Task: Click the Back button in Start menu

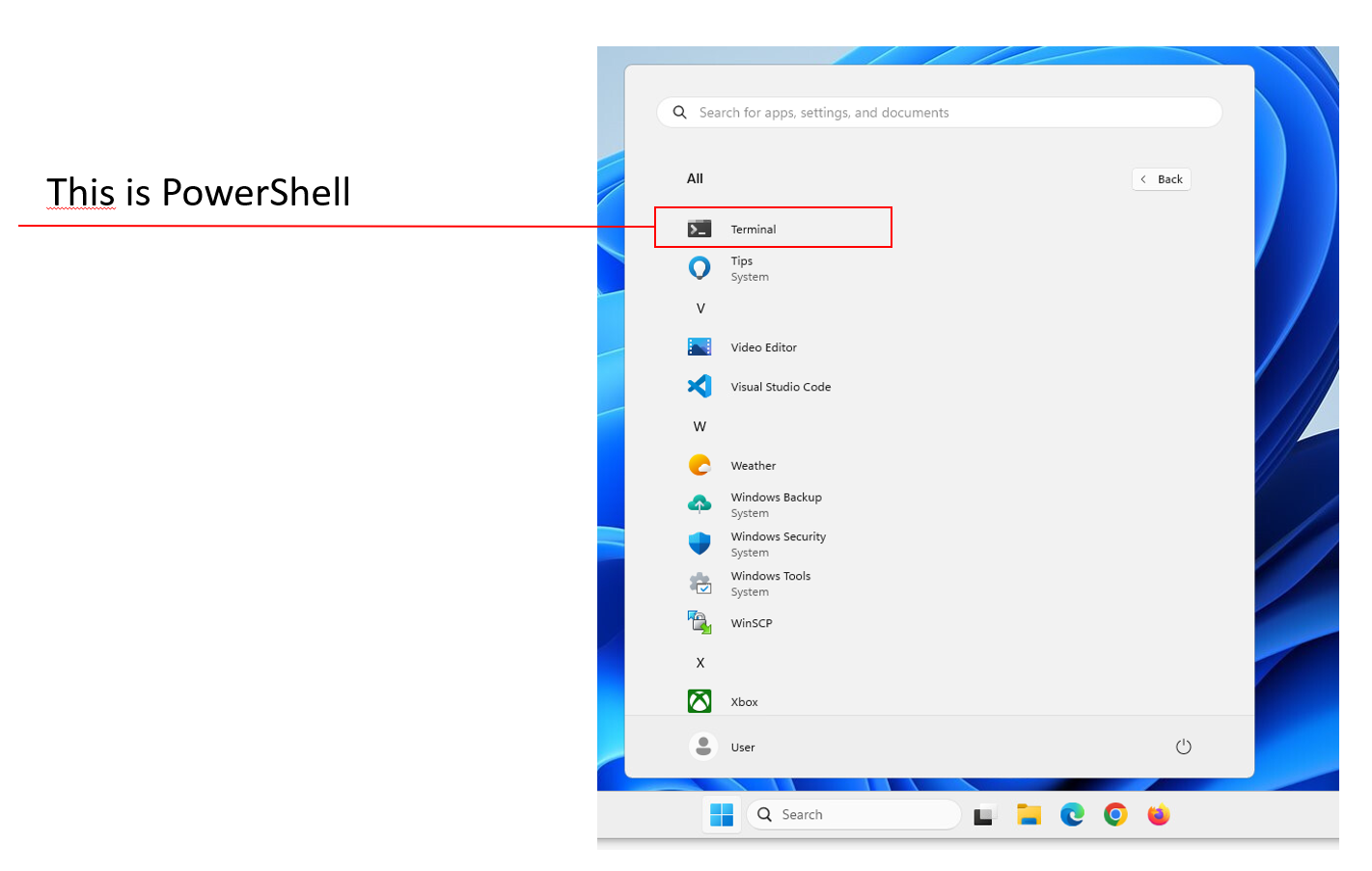Action: [x=1161, y=179]
